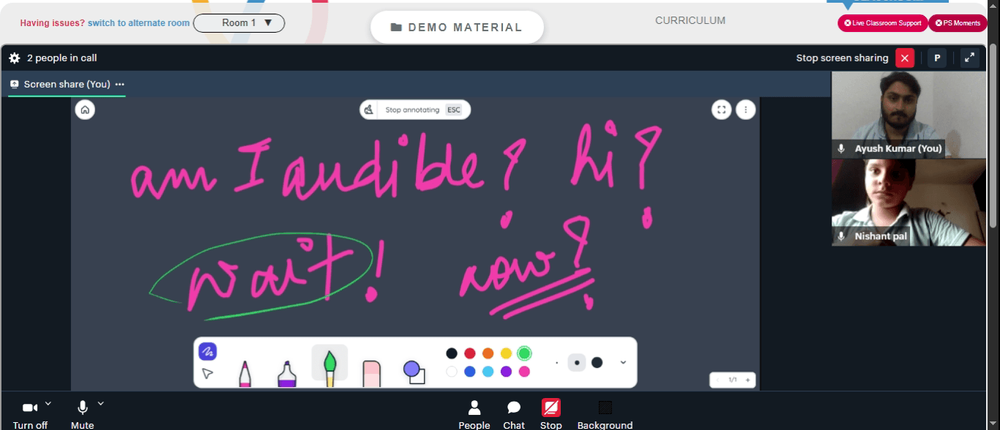Switch to the pointer select tool

point(207,374)
